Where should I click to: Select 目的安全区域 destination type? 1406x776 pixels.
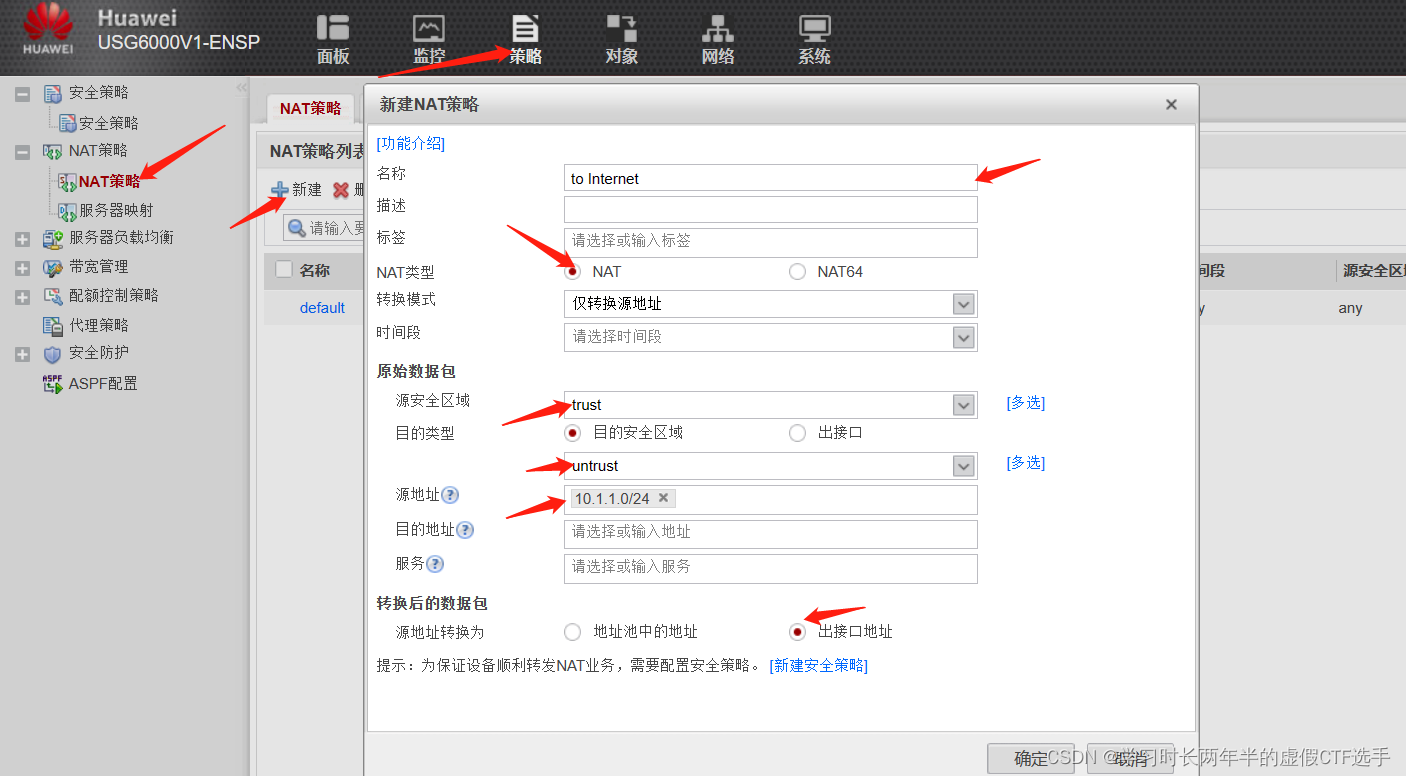573,433
